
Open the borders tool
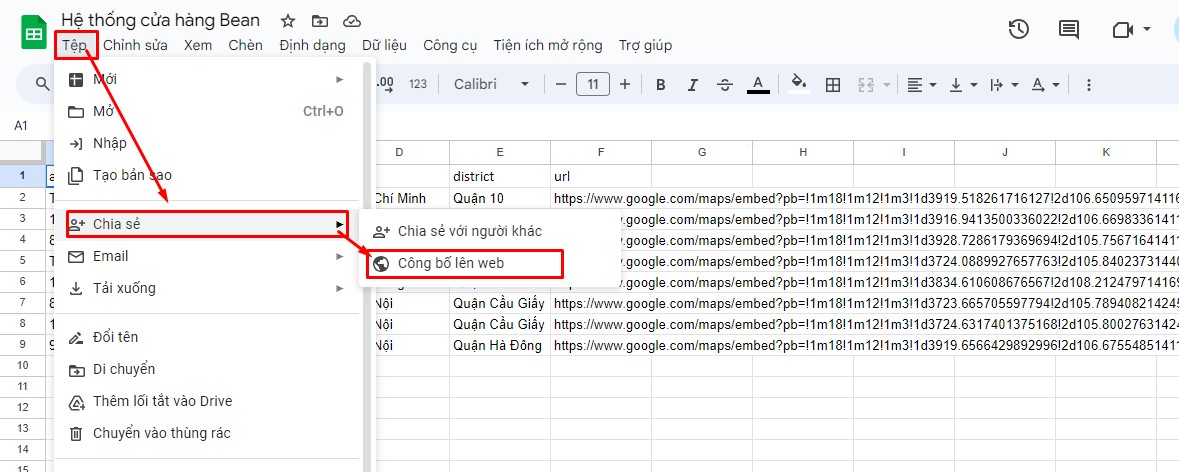coord(832,84)
